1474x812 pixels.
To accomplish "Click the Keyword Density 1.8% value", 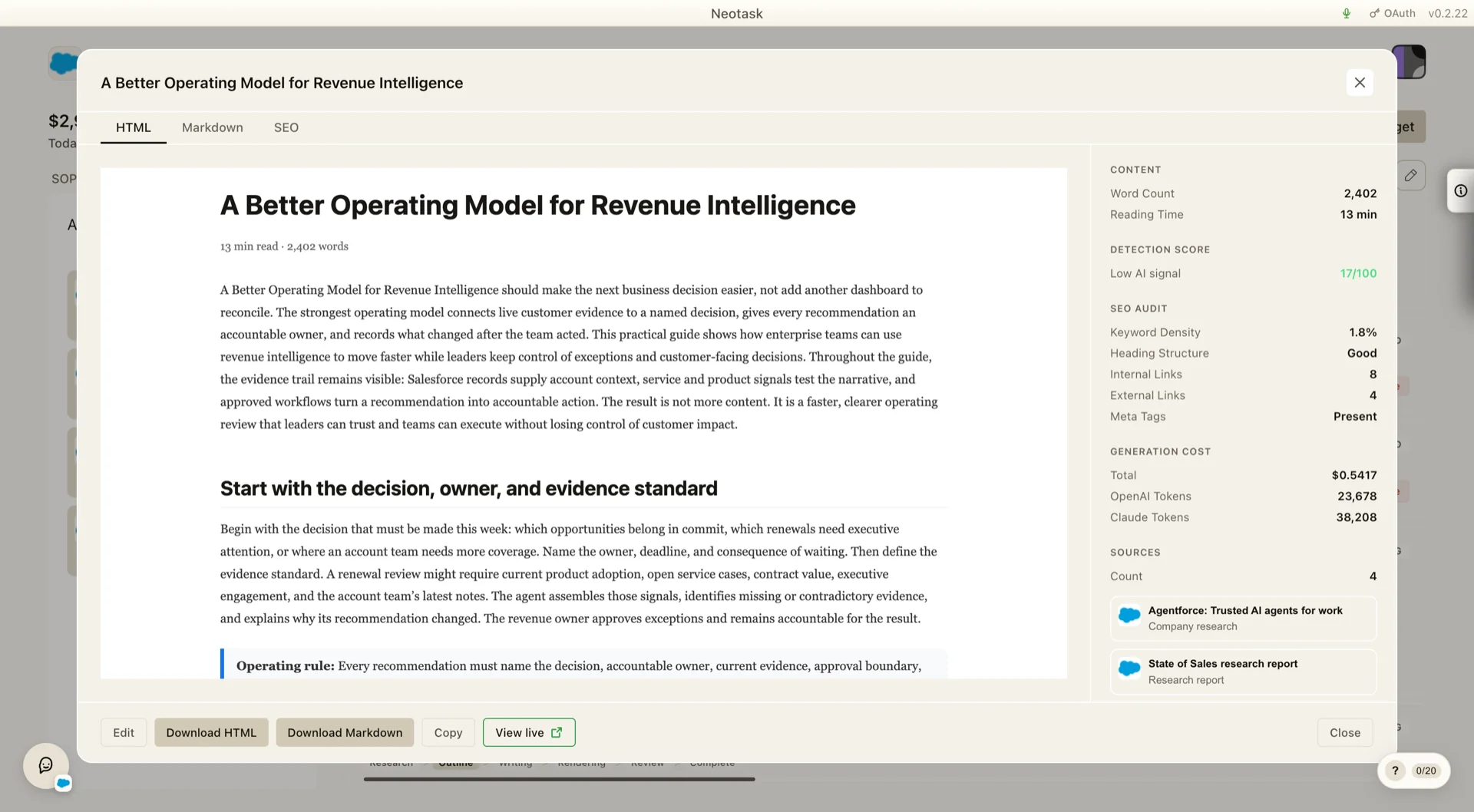I will [x=1363, y=332].
